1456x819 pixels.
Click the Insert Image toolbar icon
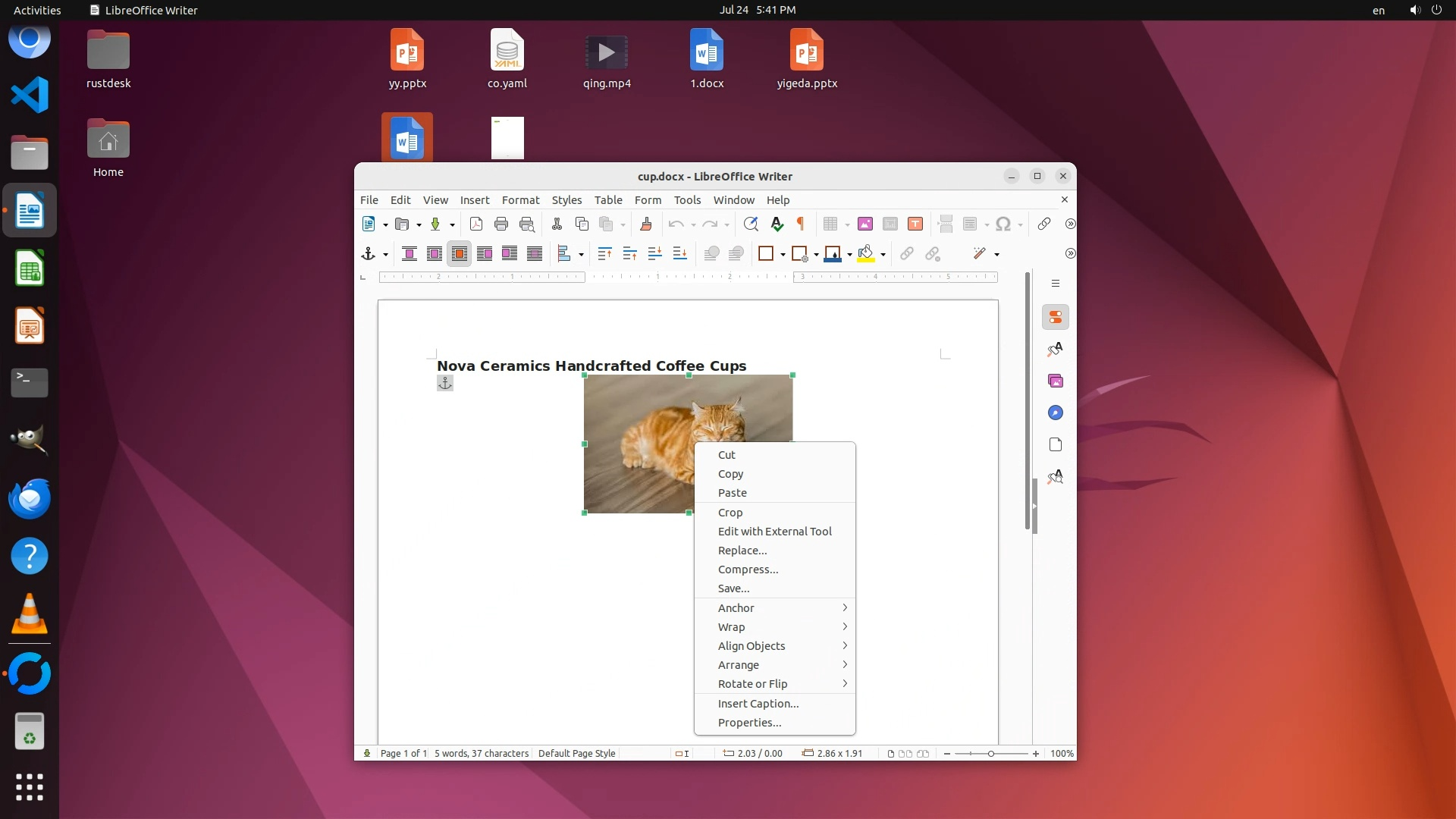pyautogui.click(x=865, y=224)
